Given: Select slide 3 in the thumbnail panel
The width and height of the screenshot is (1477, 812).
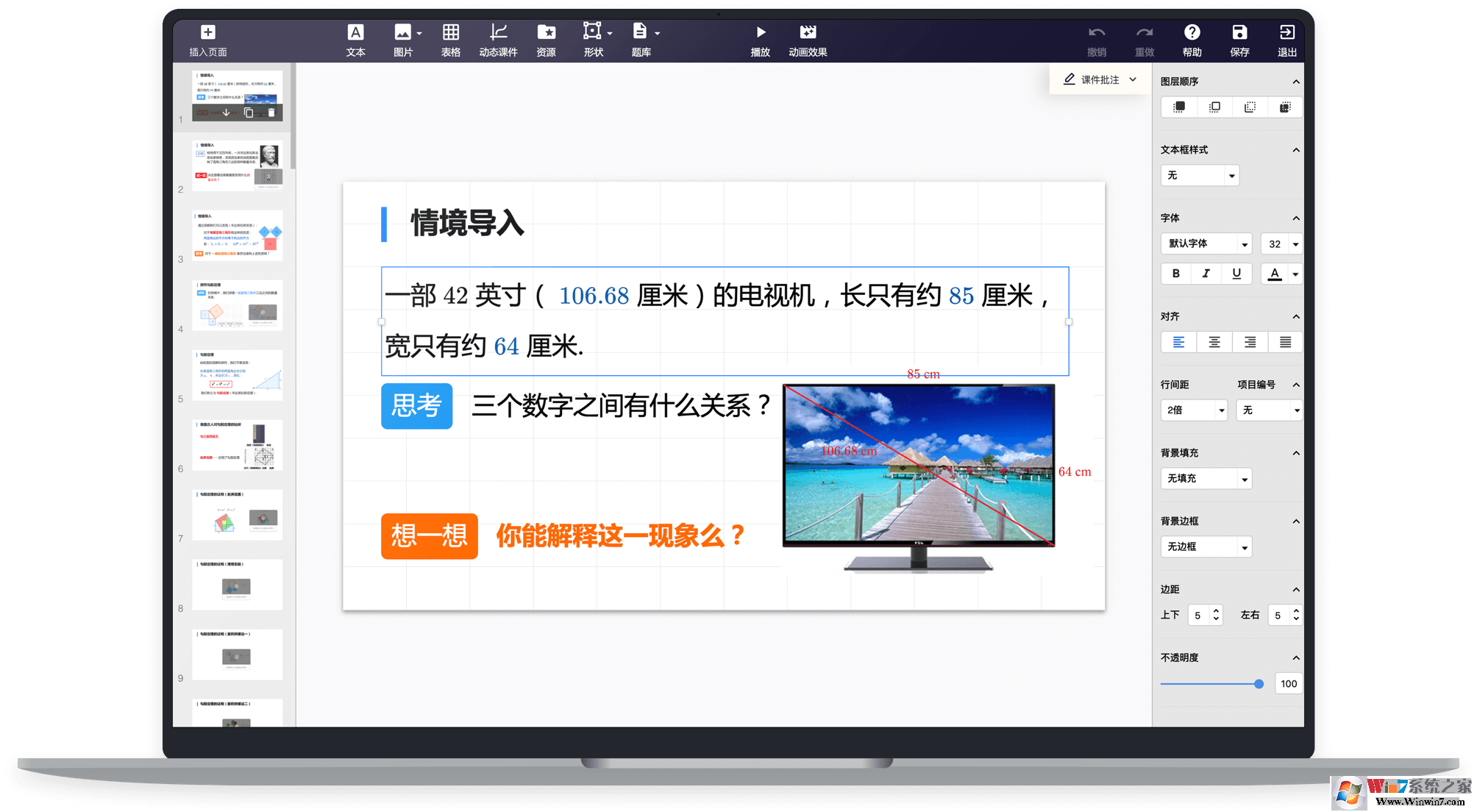Looking at the screenshot, I should tap(237, 235).
